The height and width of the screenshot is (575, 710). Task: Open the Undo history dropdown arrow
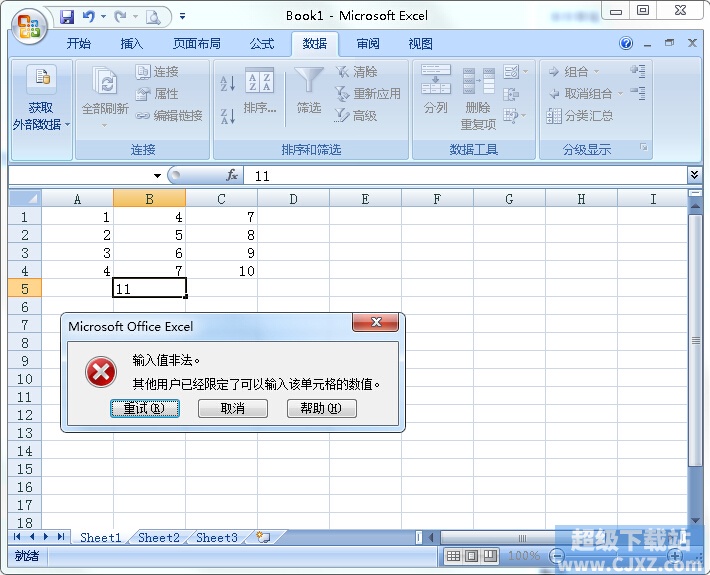(x=103, y=17)
